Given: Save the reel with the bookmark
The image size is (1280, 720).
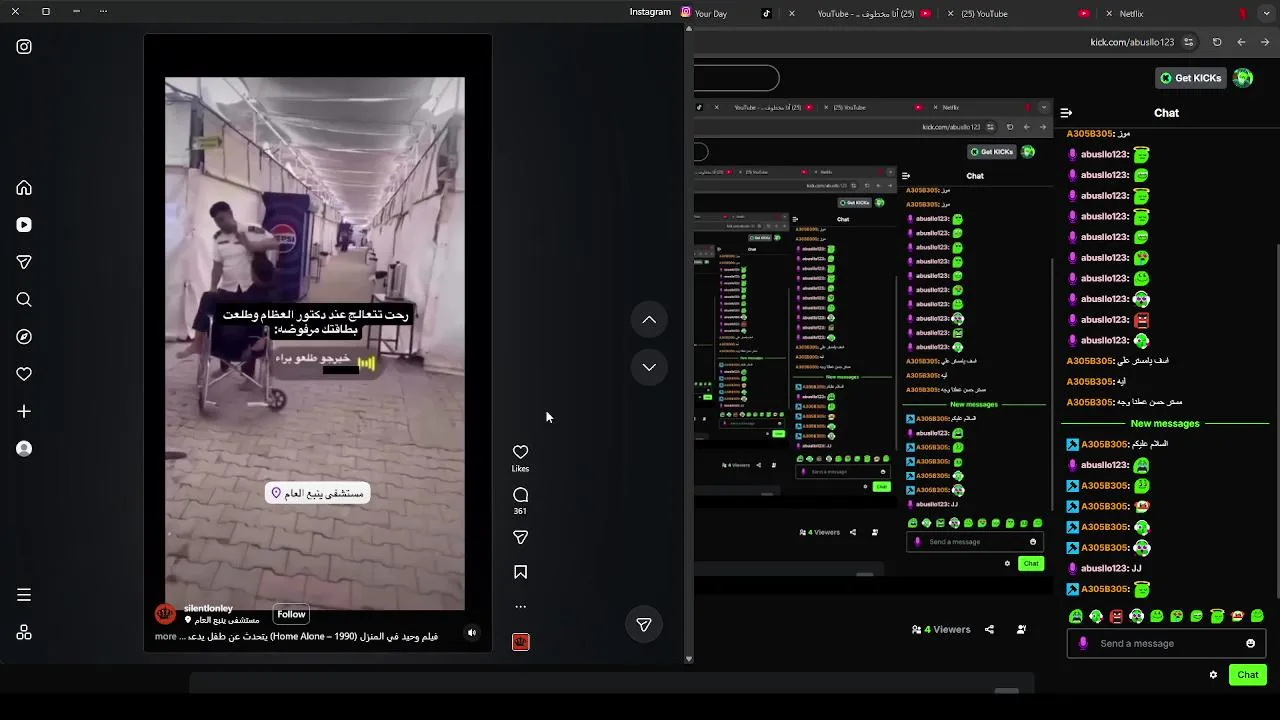Looking at the screenshot, I should (x=520, y=572).
